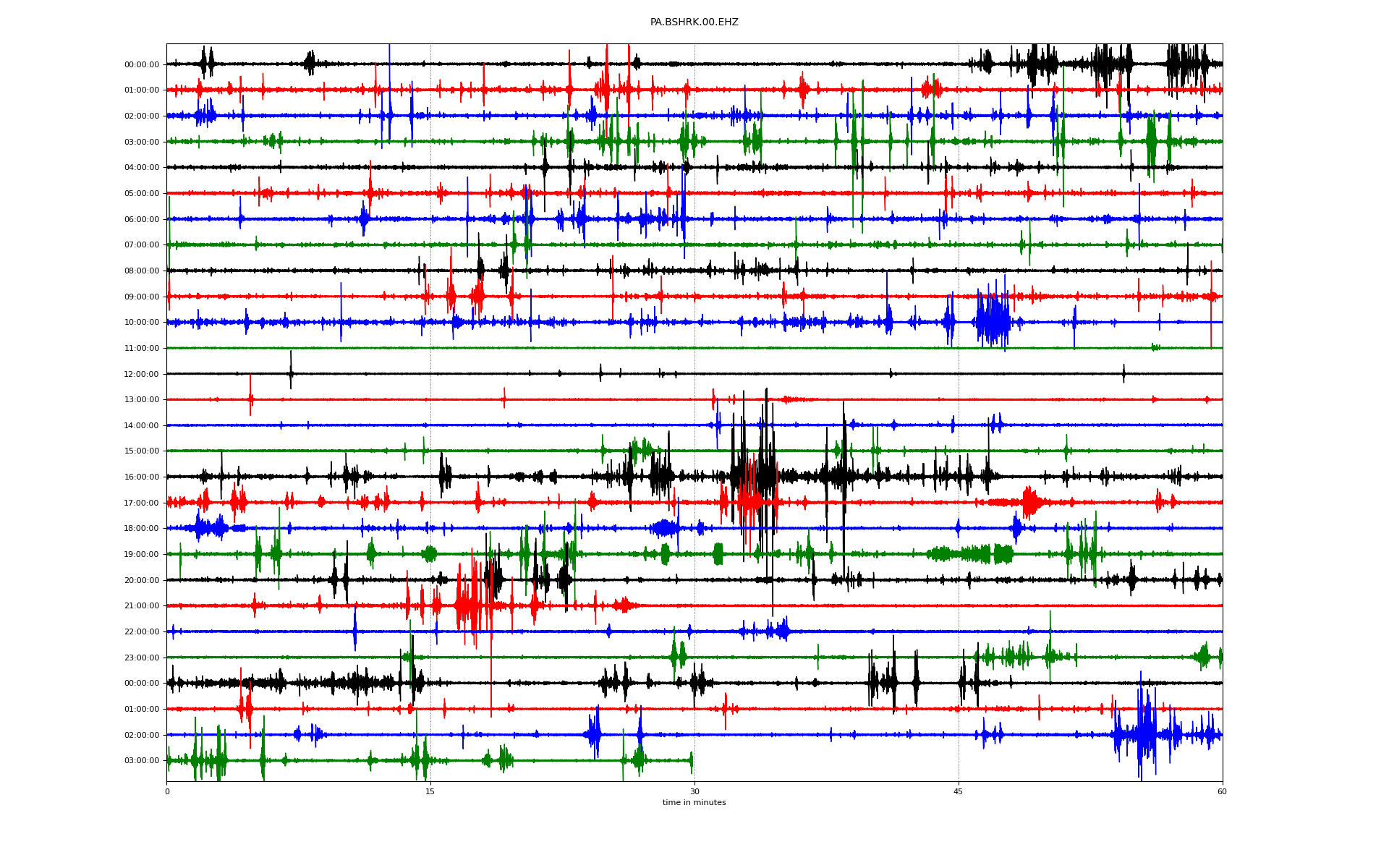Select the 21:00:00 row time label
This screenshot has height=868, width=1389.
tap(142, 606)
